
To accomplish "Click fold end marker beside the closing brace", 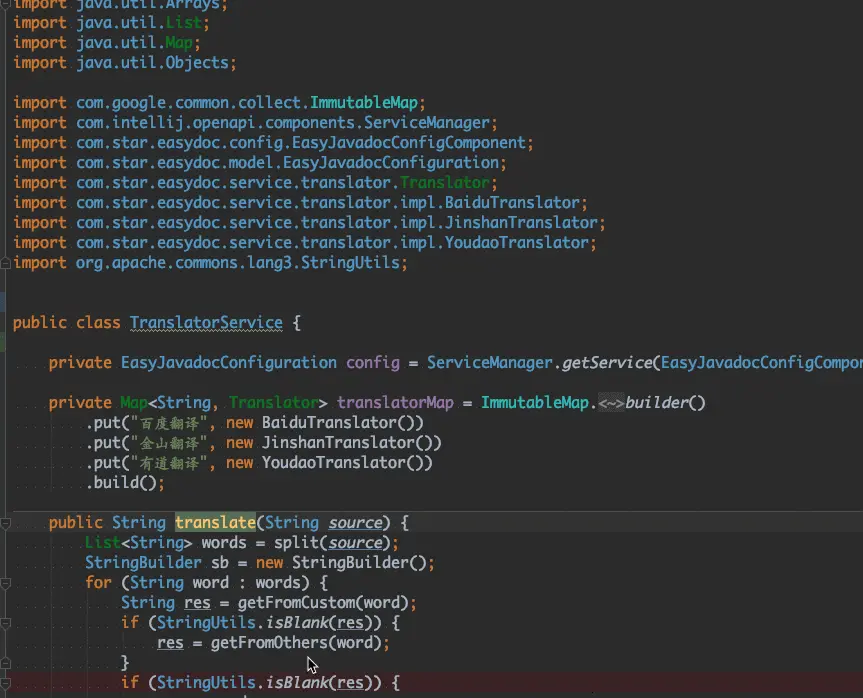I will (6, 663).
